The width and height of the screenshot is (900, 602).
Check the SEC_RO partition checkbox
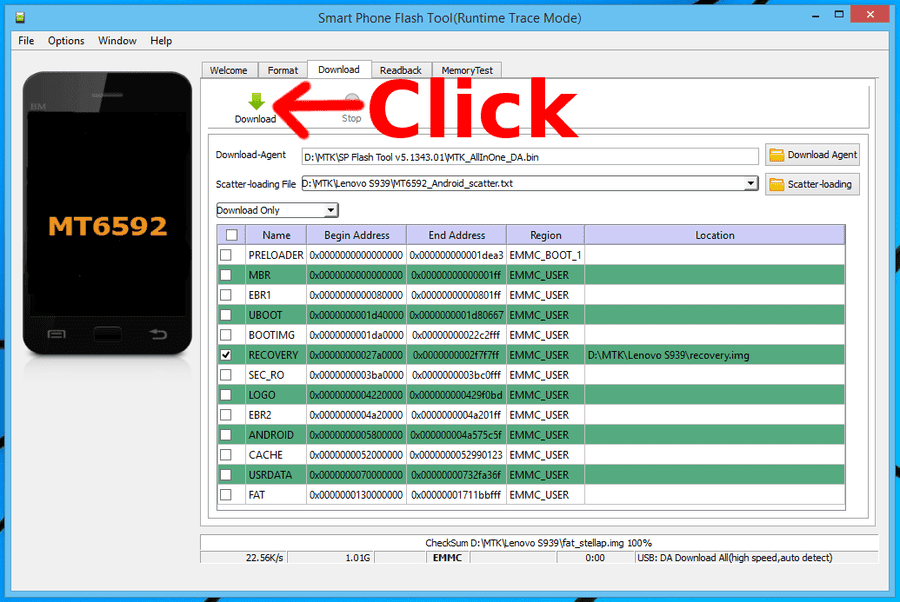point(226,375)
